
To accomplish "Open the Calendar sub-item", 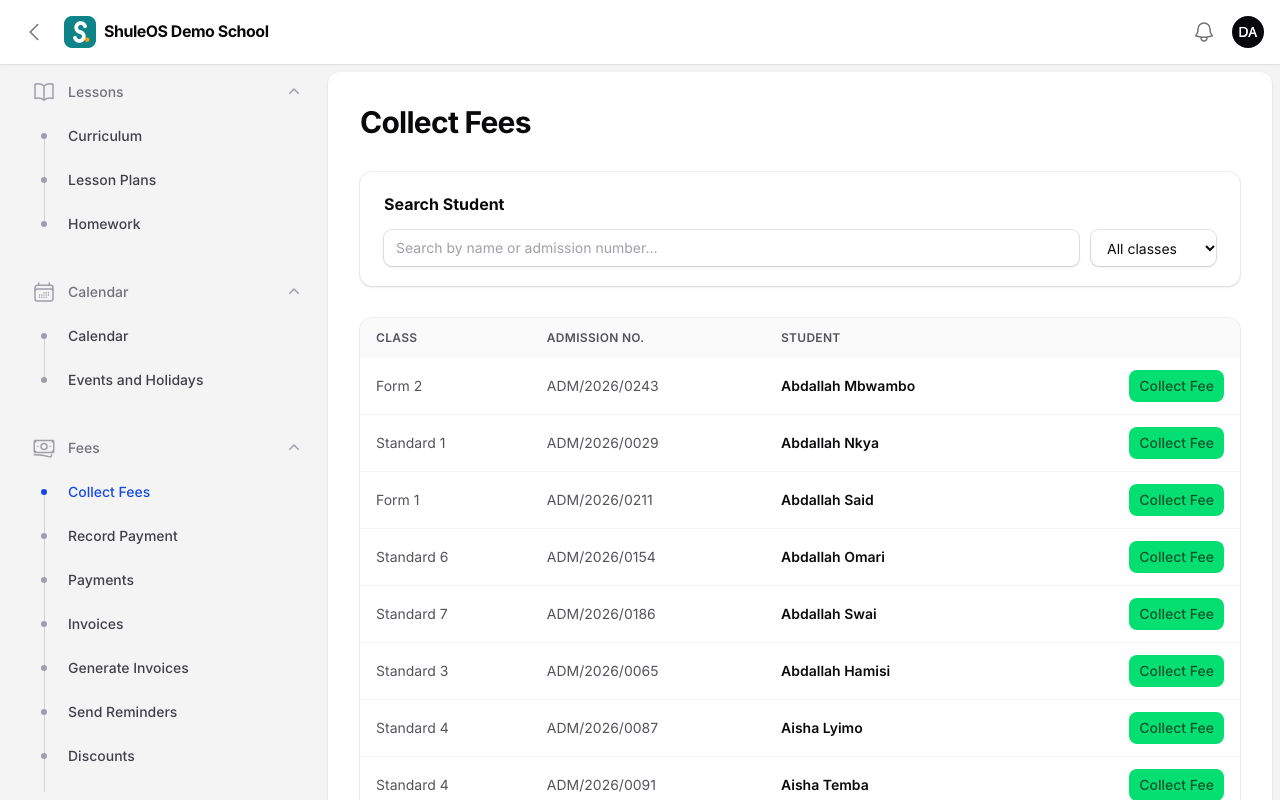I will pos(98,336).
